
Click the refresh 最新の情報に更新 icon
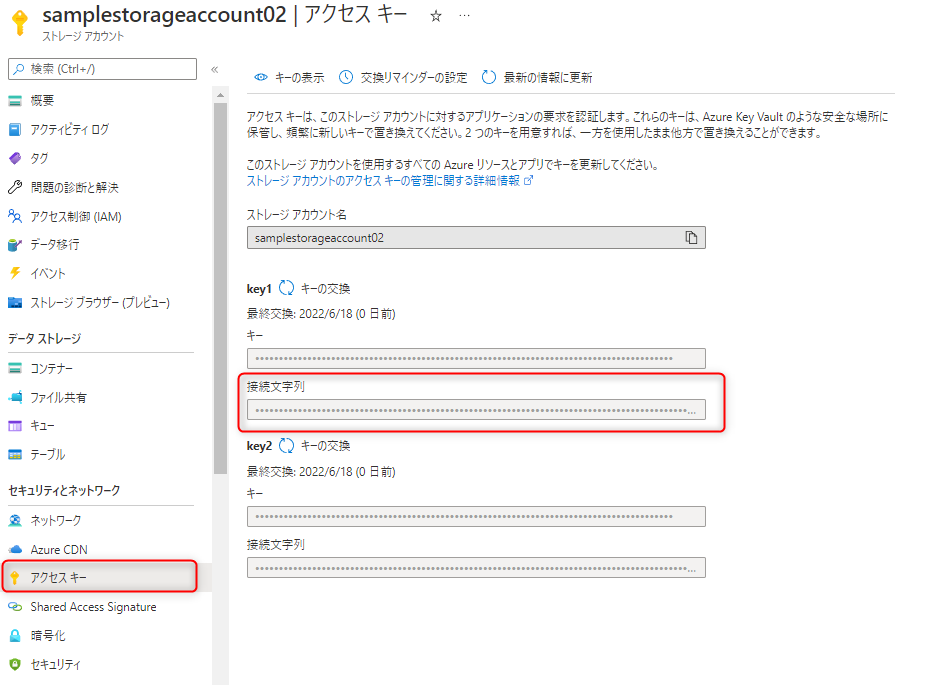point(489,77)
